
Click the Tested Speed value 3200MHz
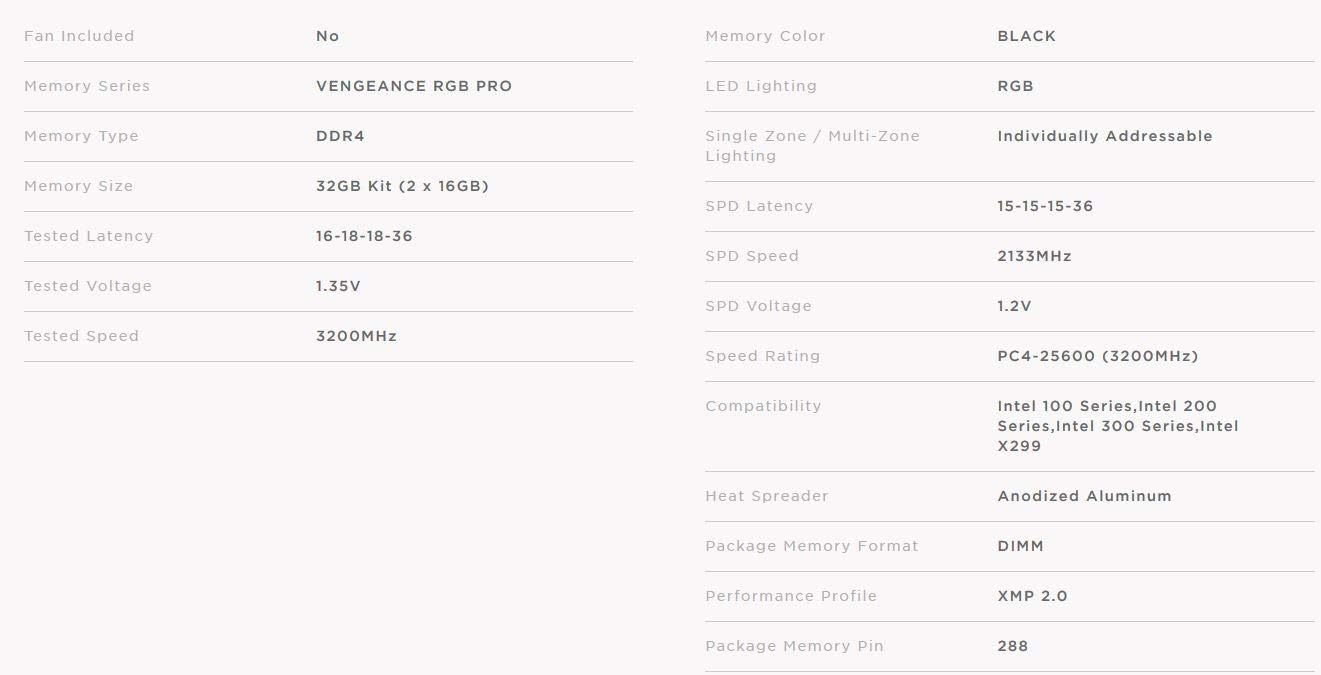point(356,336)
